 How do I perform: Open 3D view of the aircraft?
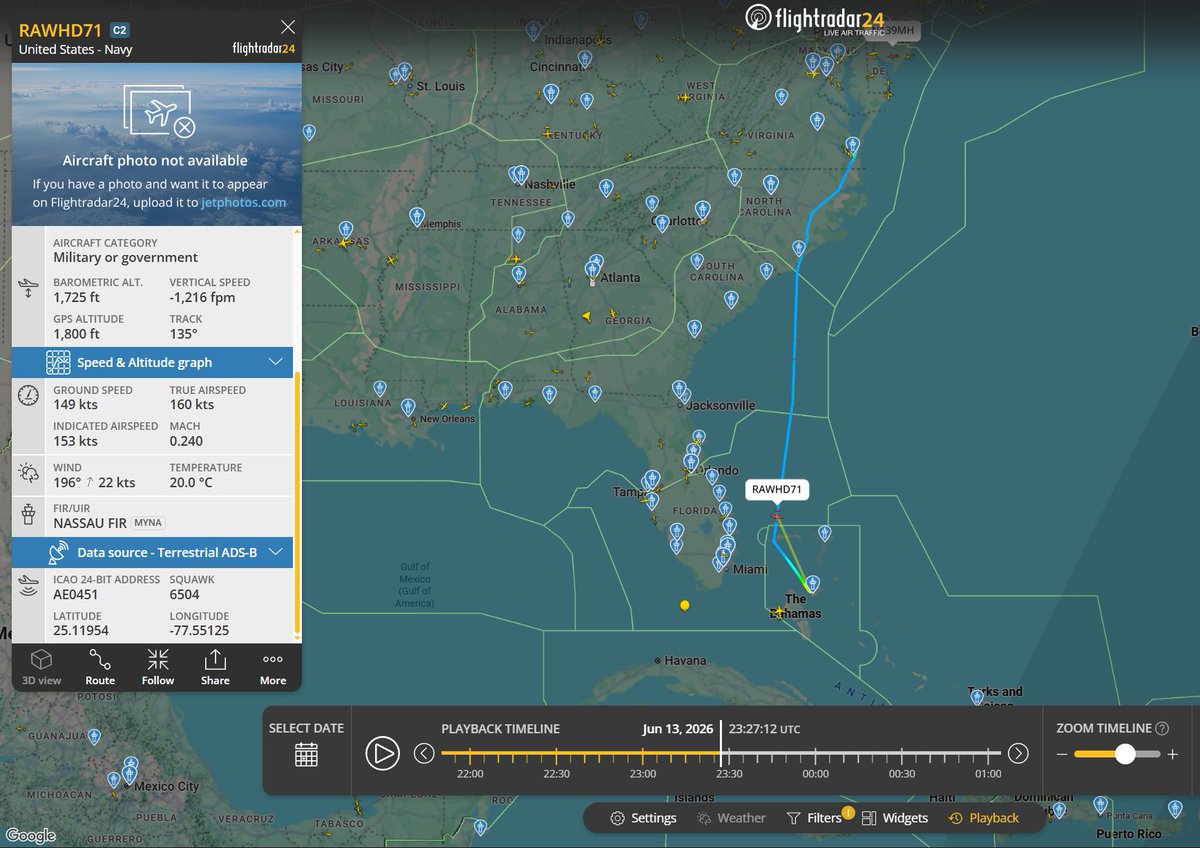41,667
